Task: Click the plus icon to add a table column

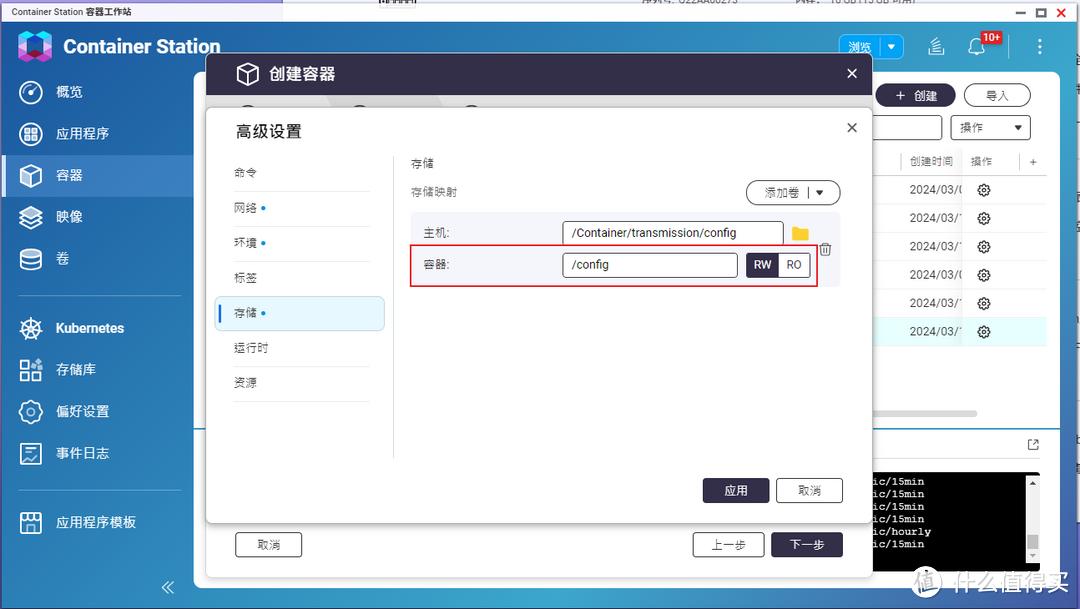Action: (x=1033, y=162)
